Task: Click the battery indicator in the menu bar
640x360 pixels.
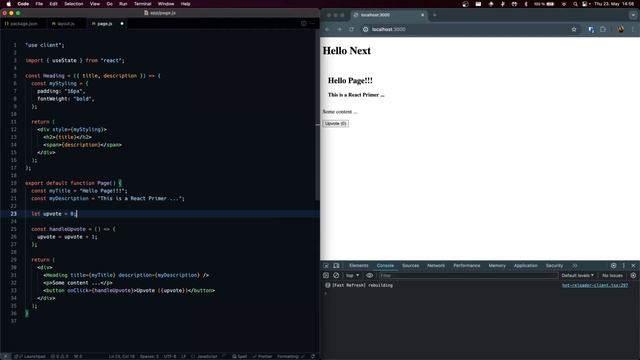Action: click(x=544, y=4)
